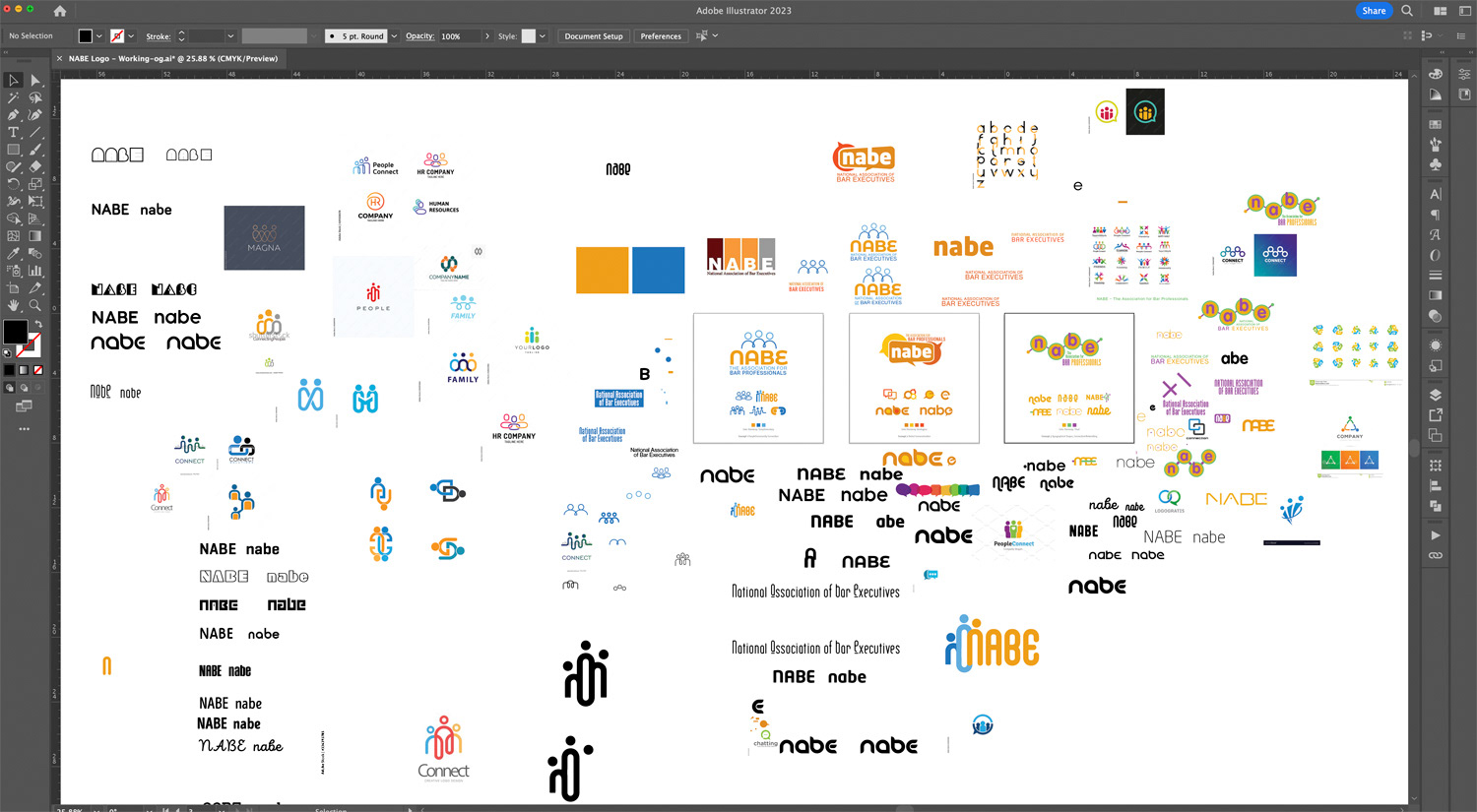Select the Paintbrush tool

point(35,150)
